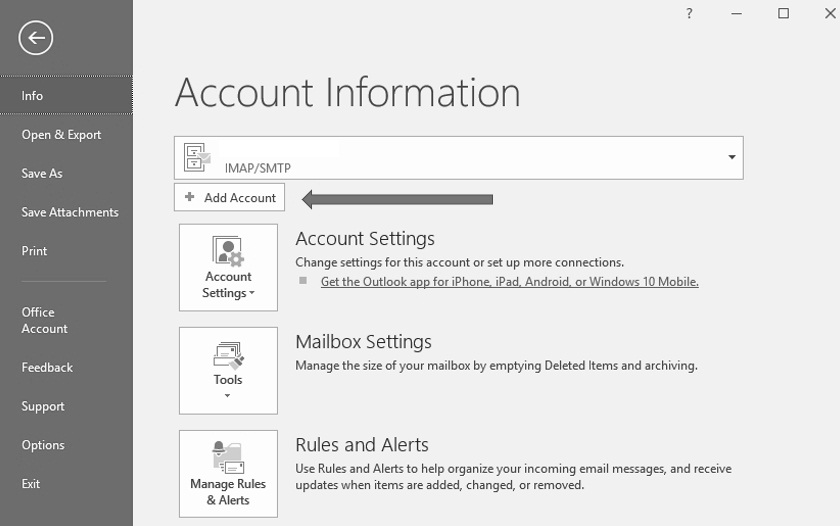Open the Open & Export page
The width and height of the screenshot is (840, 526).
pos(61,134)
